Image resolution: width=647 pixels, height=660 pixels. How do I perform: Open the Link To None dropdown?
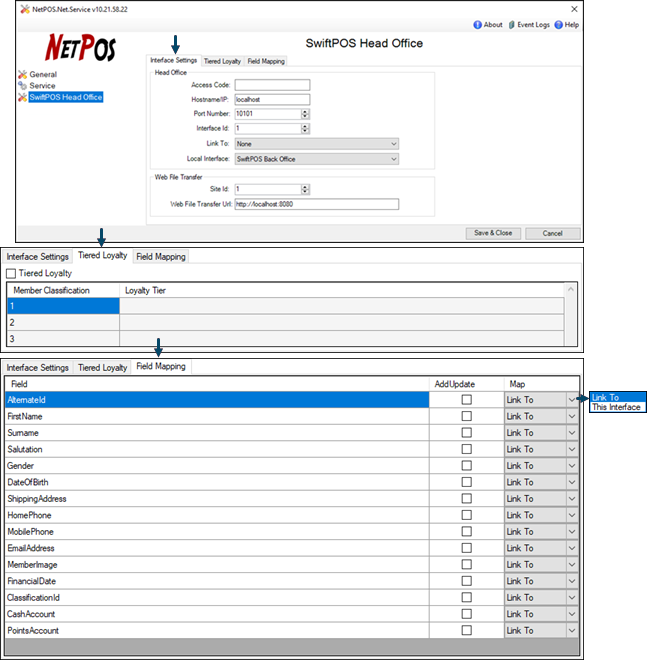pos(317,144)
